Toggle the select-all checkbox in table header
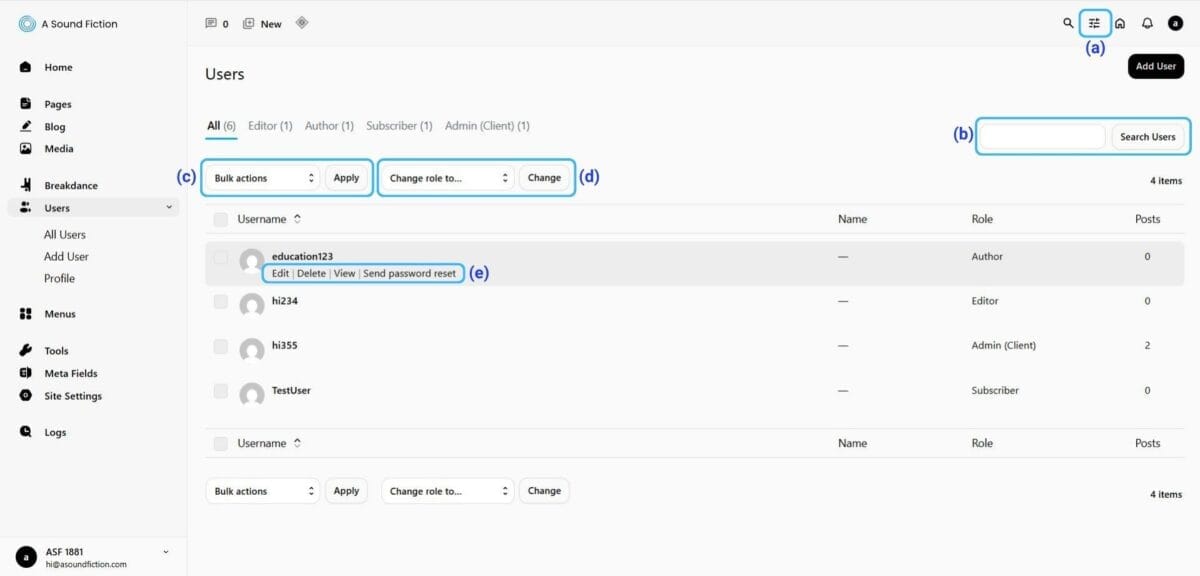This screenshot has height=576, width=1200. [220, 219]
